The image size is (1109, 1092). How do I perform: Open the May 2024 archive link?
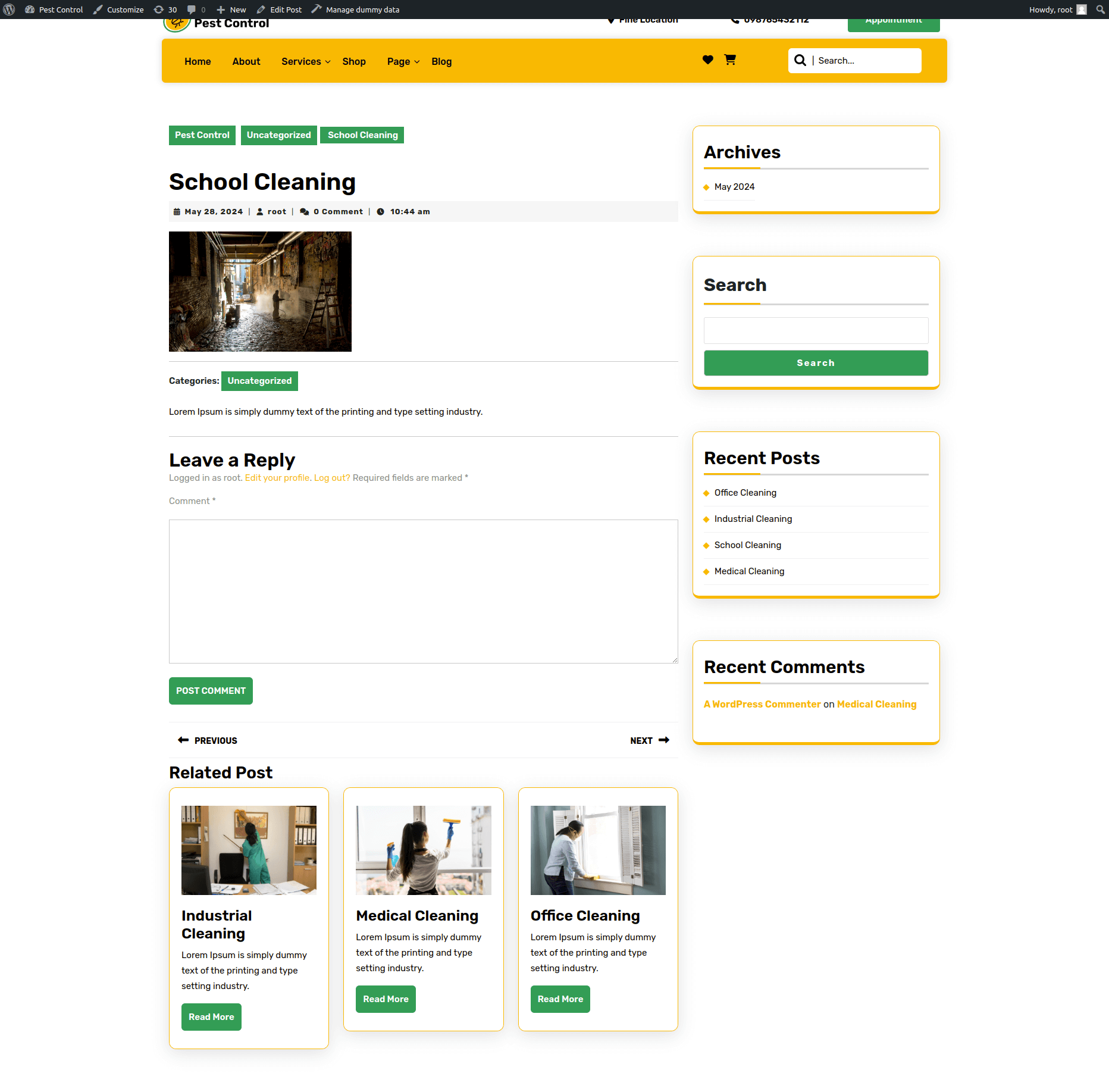coord(734,187)
